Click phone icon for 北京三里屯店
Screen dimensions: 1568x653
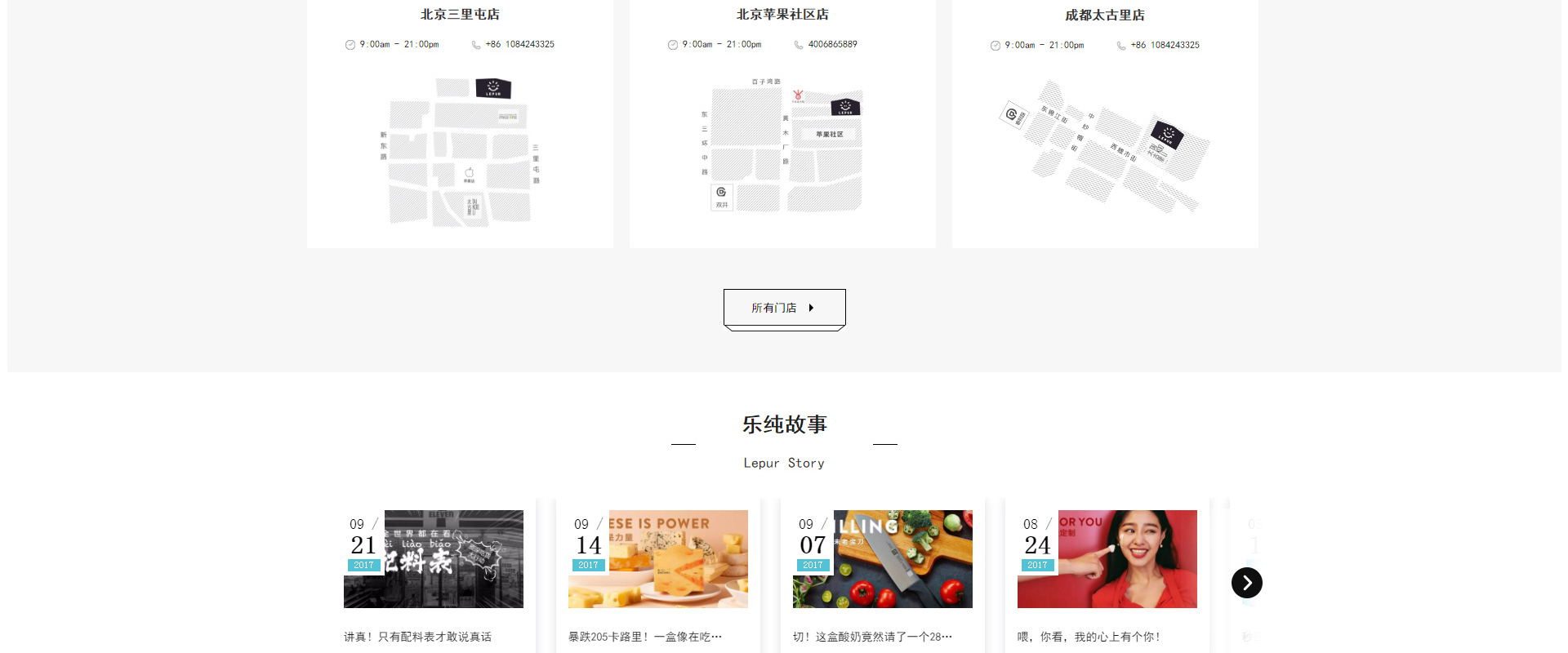click(x=476, y=45)
